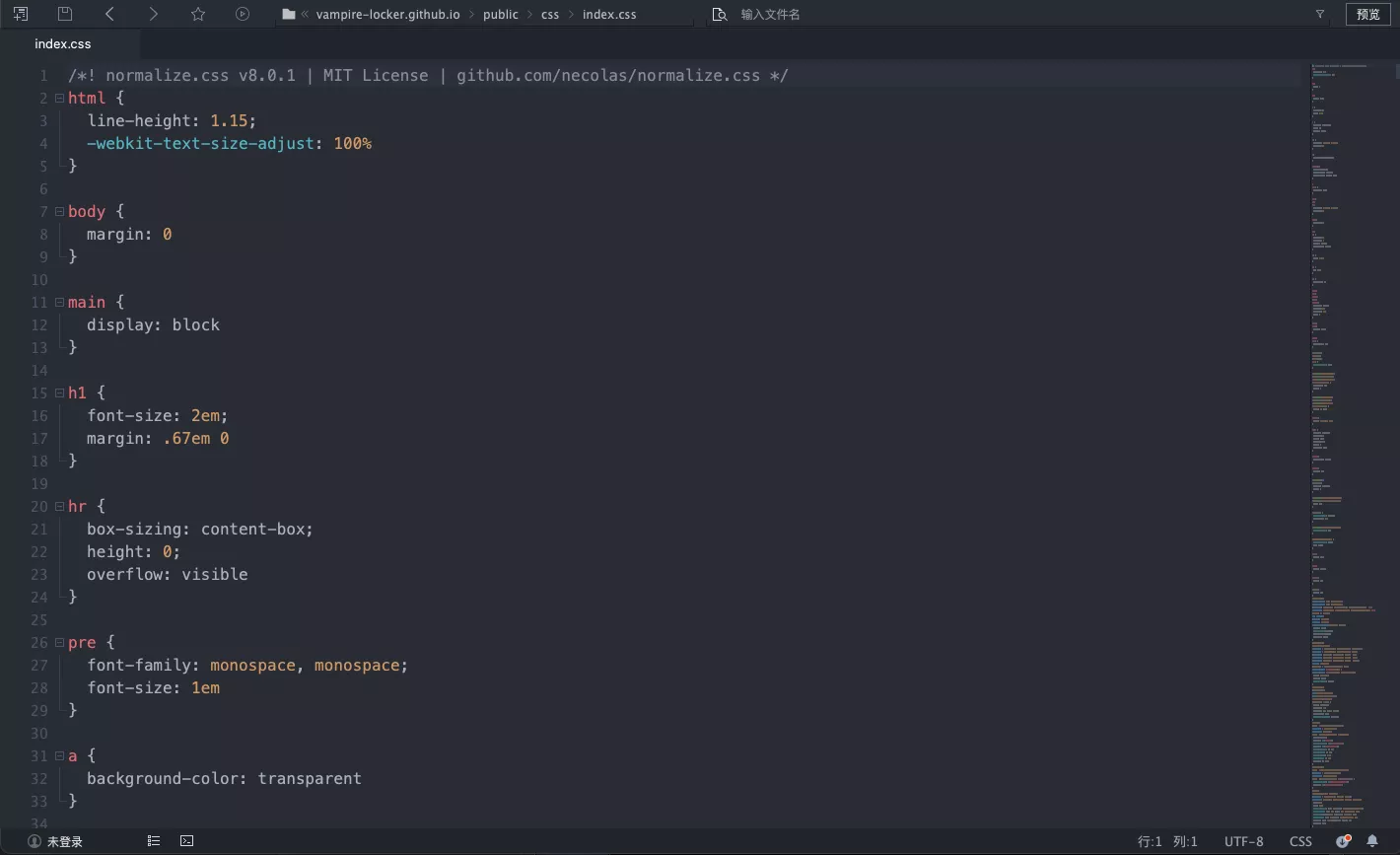Click the 预览 preview button
The width and height of the screenshot is (1400, 855).
[1368, 14]
